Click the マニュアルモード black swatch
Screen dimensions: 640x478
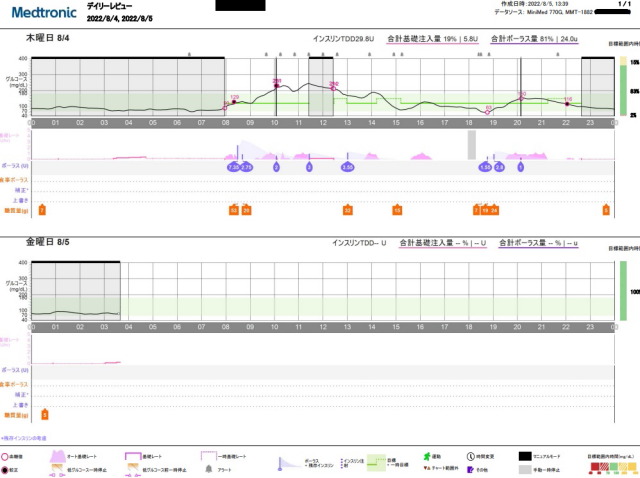coord(525,456)
